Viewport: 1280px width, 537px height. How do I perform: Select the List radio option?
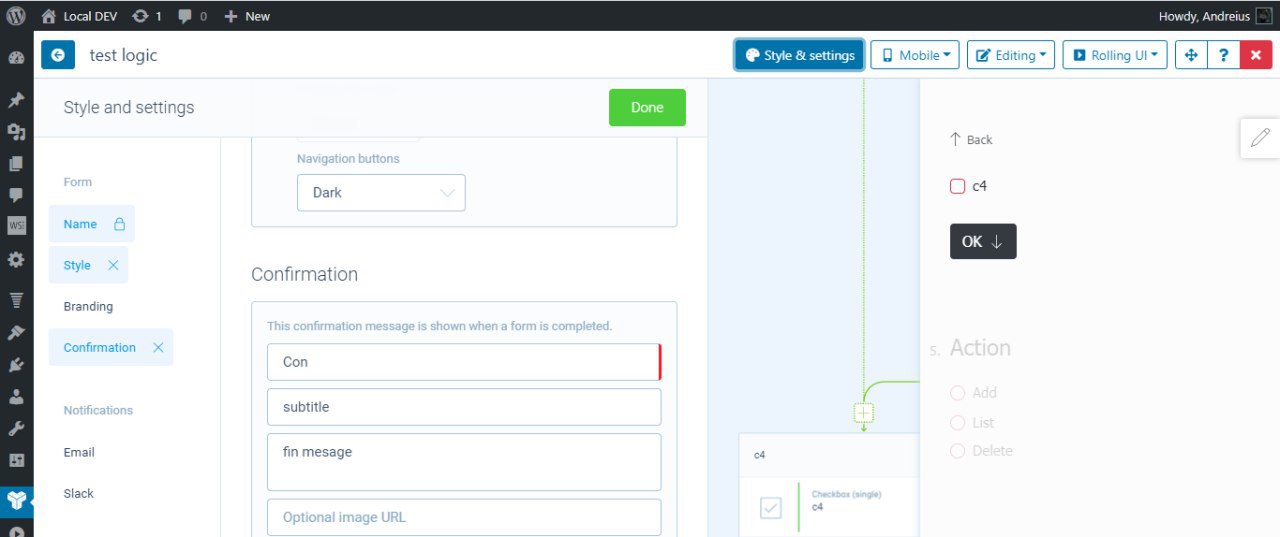click(957, 423)
